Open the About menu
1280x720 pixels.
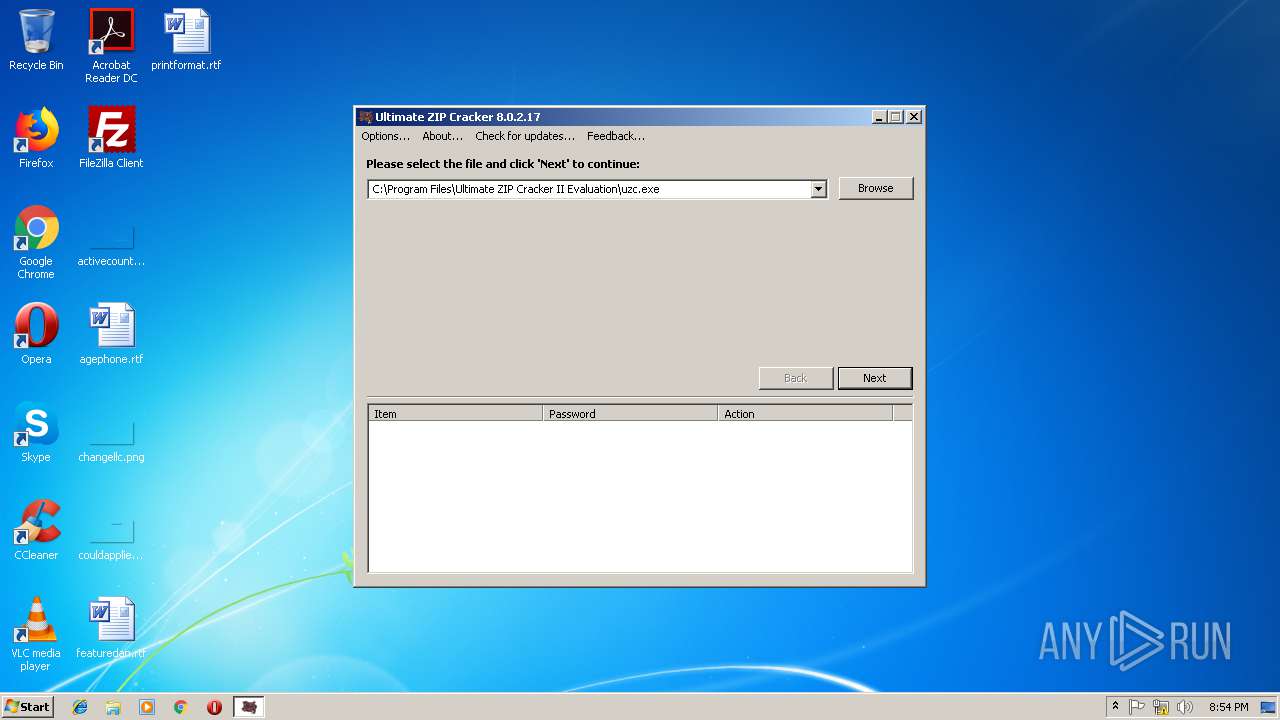pos(442,136)
